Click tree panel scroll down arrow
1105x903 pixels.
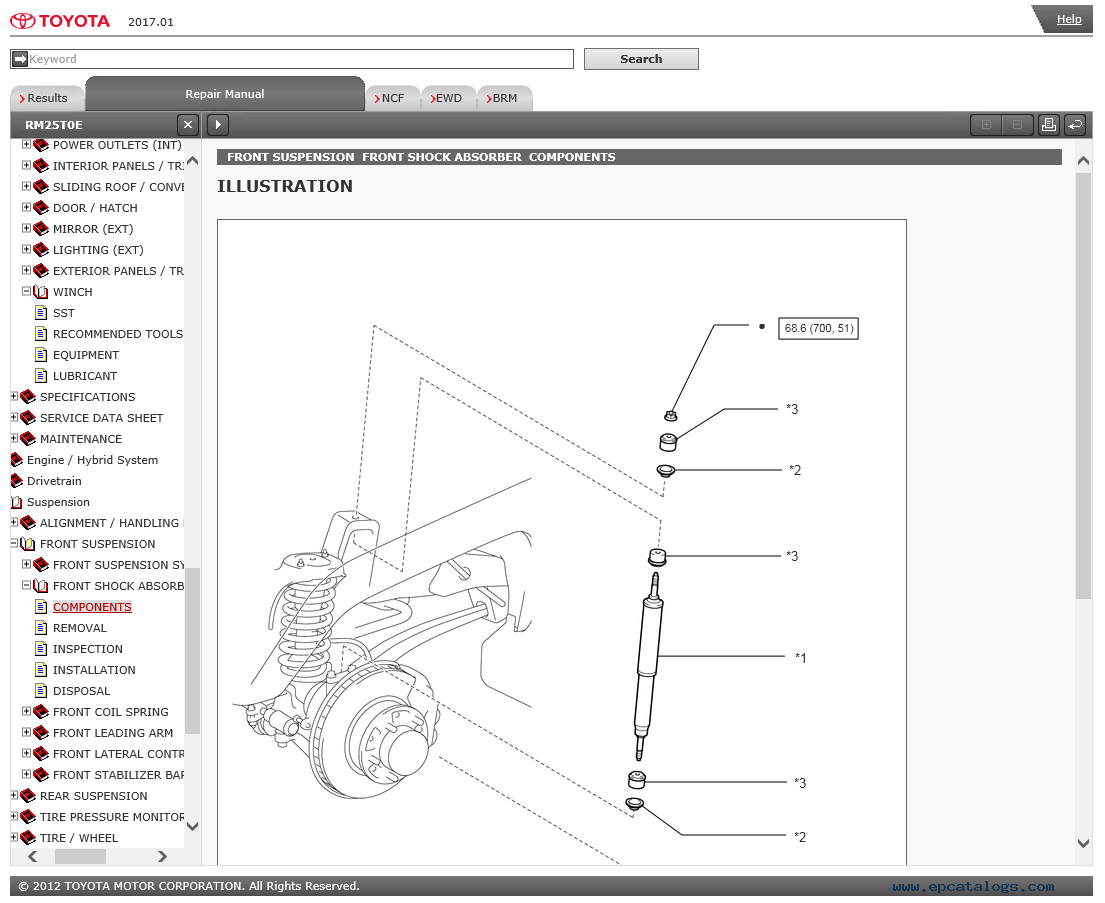coord(192,826)
